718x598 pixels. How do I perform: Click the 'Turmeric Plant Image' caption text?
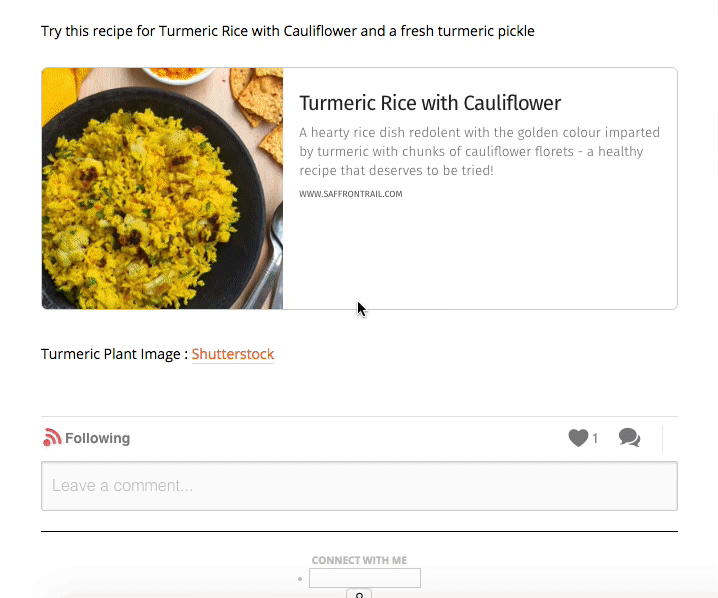pyautogui.click(x=113, y=354)
